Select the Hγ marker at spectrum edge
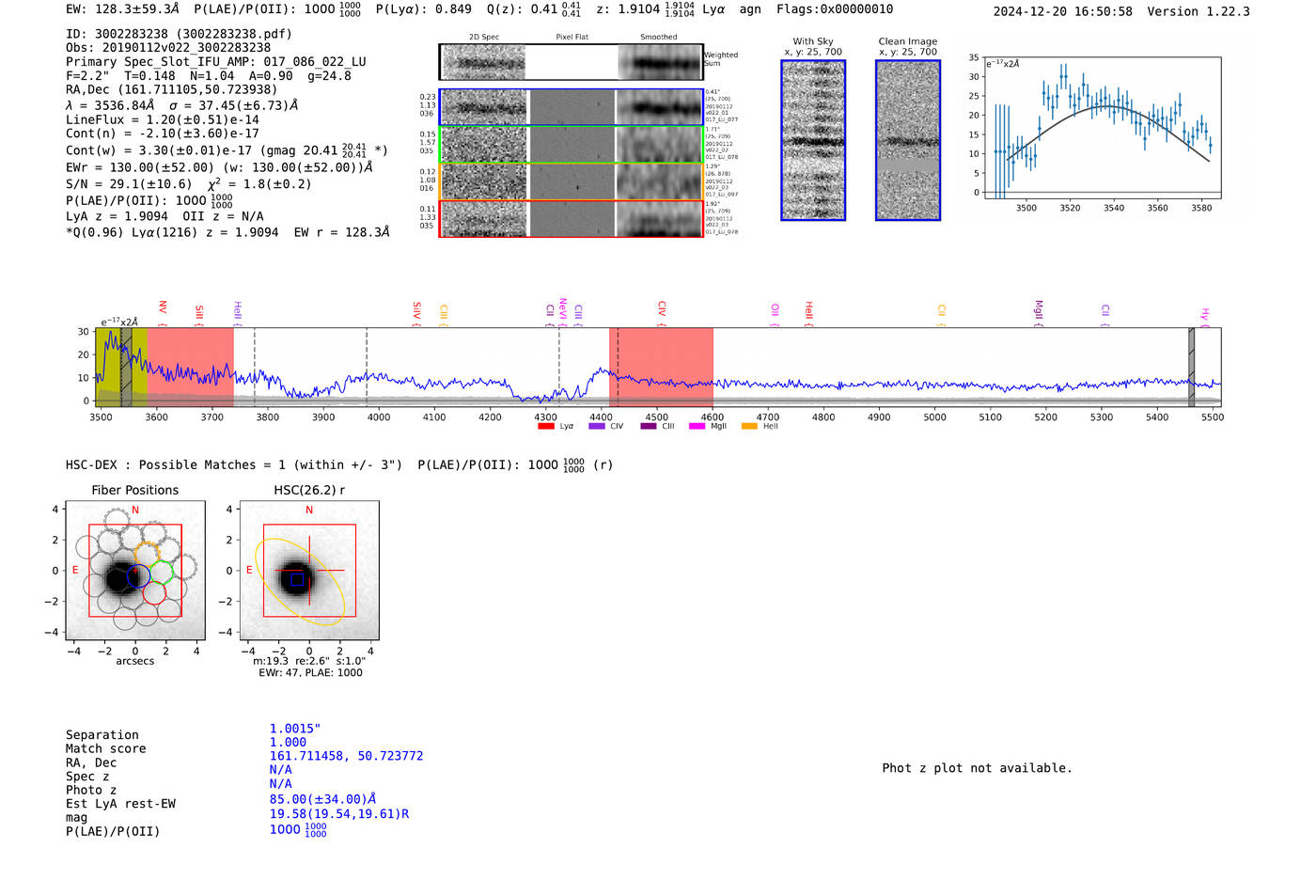The width and height of the screenshot is (1316, 896). pyautogui.click(x=1204, y=314)
